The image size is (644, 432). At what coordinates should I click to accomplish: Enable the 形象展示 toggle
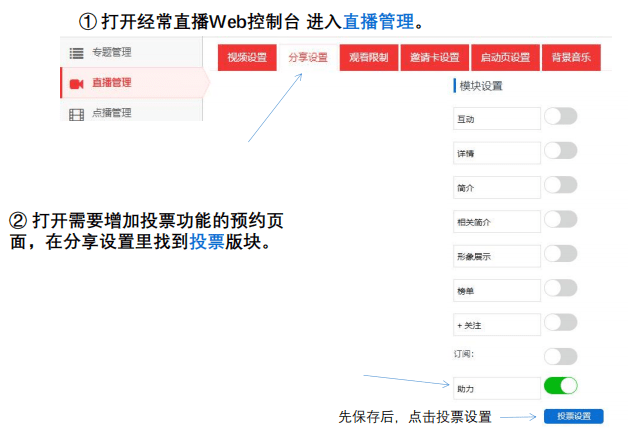(560, 254)
